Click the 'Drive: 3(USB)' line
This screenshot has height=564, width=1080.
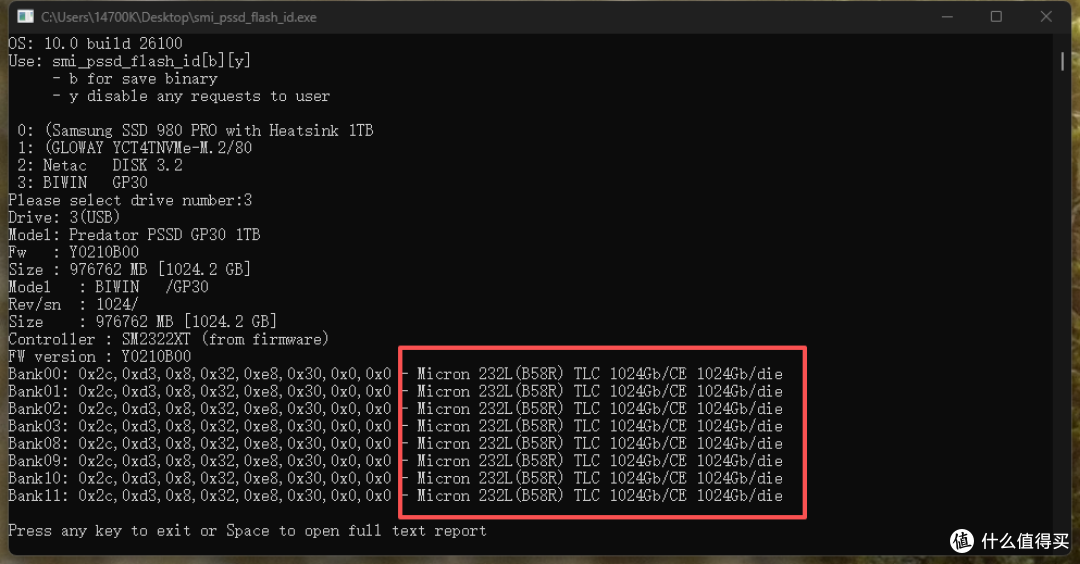coord(64,217)
